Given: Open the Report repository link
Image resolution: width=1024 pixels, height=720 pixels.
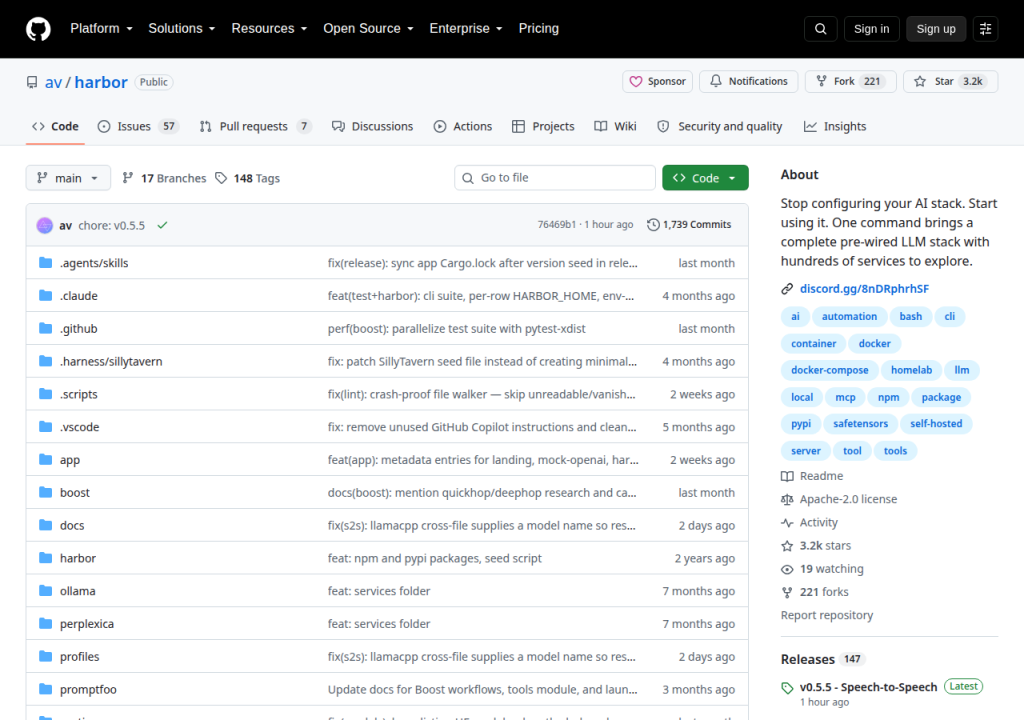Looking at the screenshot, I should click(x=827, y=615).
